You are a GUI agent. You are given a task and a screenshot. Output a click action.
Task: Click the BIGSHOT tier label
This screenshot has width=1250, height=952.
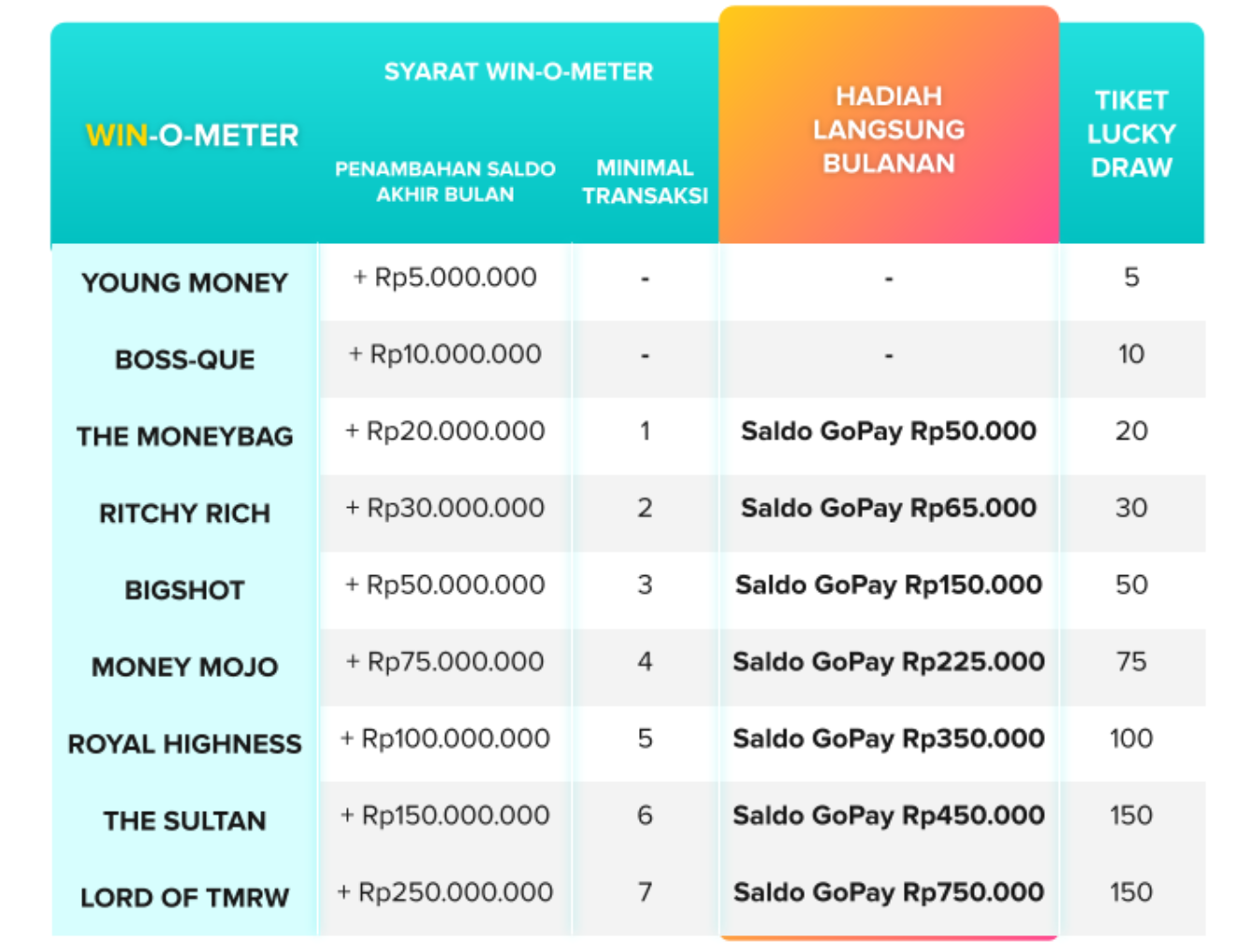coord(184,590)
